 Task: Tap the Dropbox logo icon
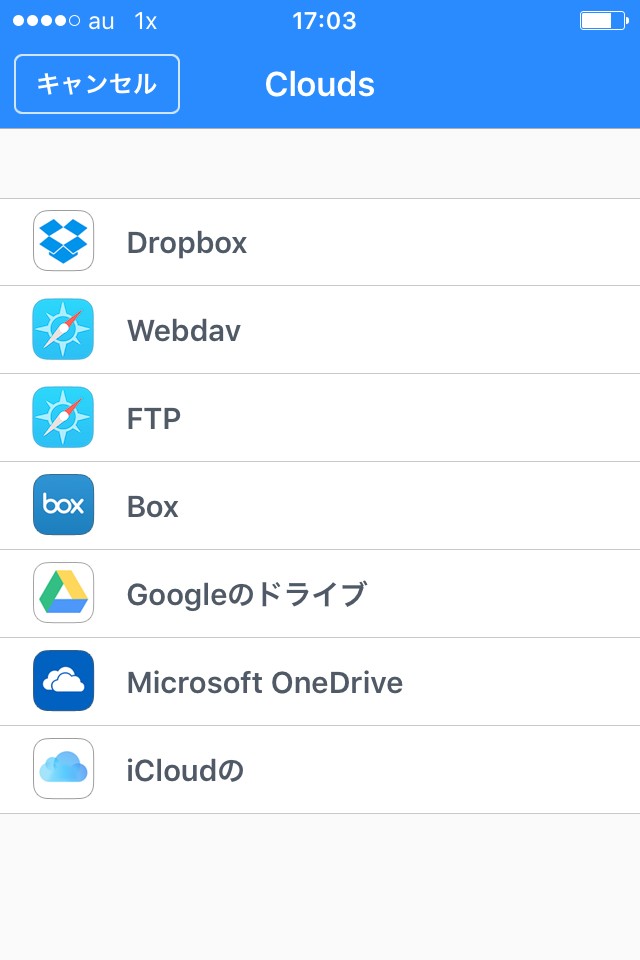(63, 241)
